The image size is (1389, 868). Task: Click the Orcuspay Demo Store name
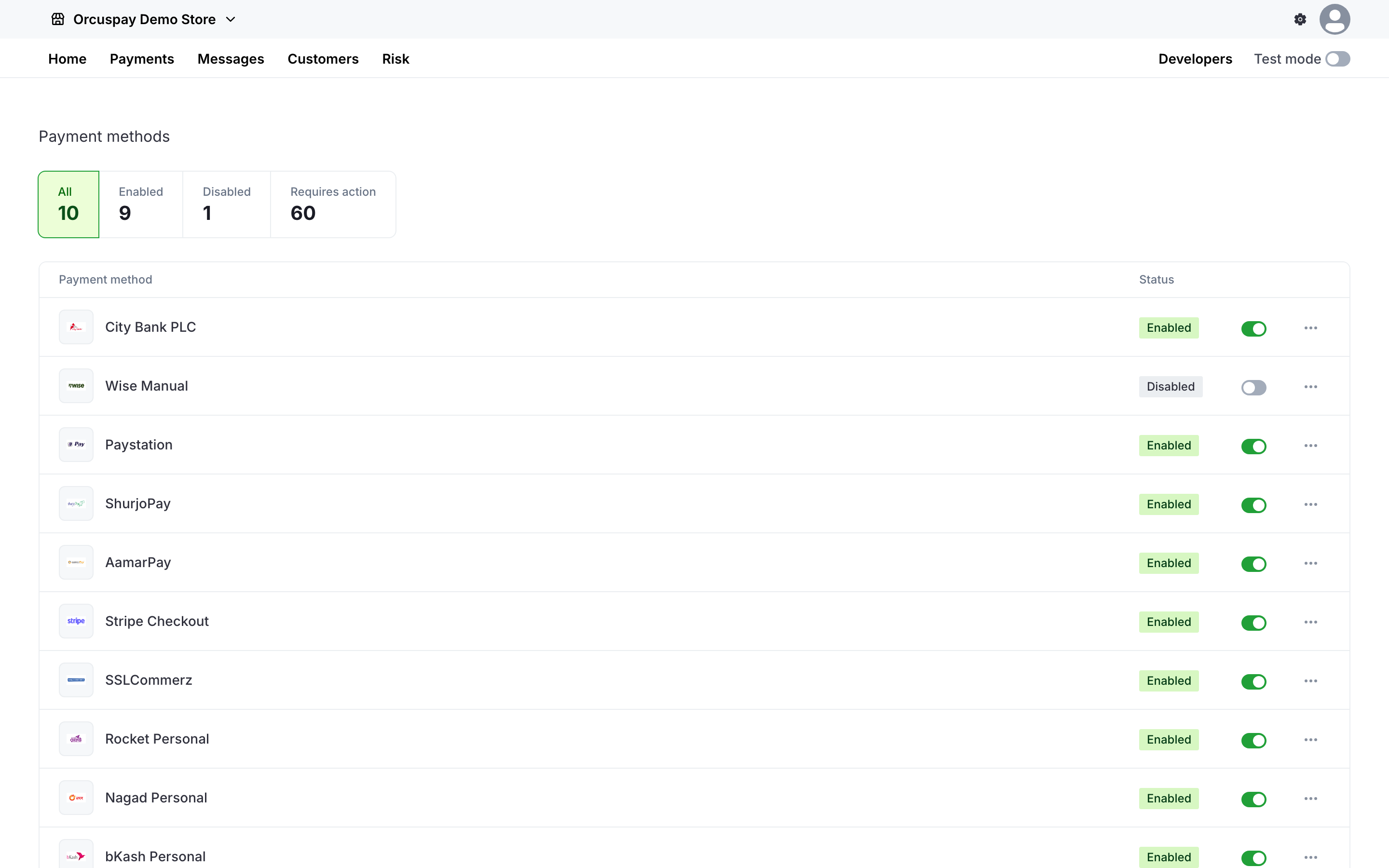[145, 19]
